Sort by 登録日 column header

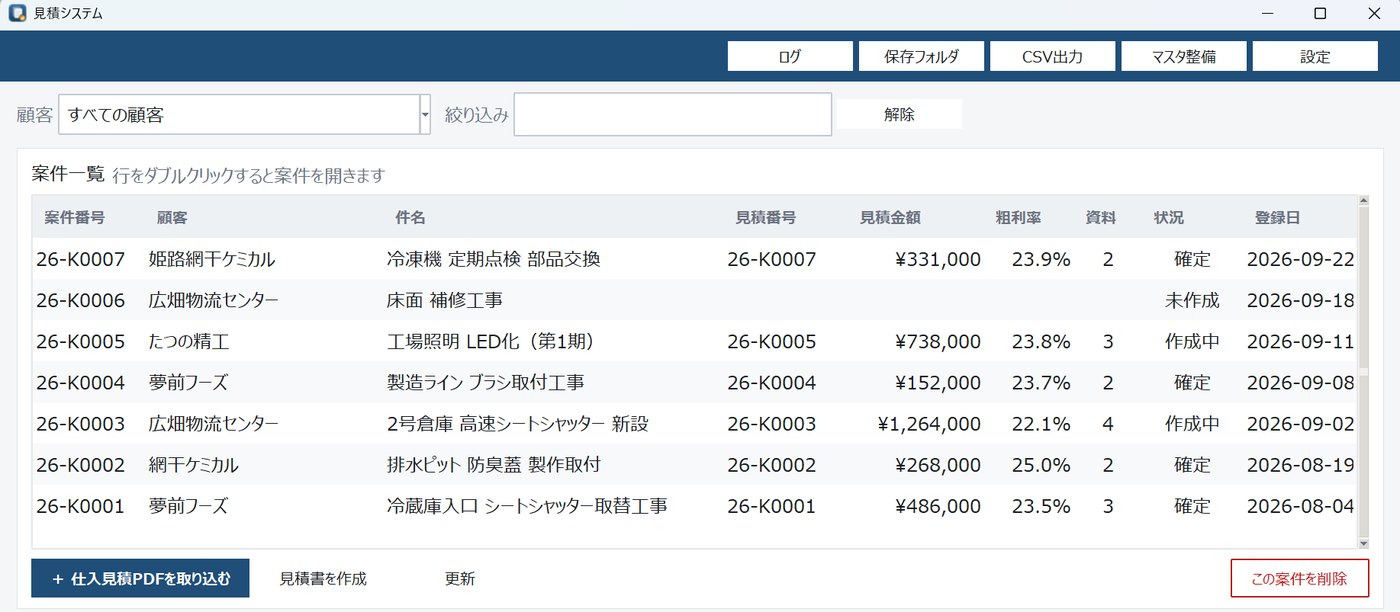[1278, 217]
